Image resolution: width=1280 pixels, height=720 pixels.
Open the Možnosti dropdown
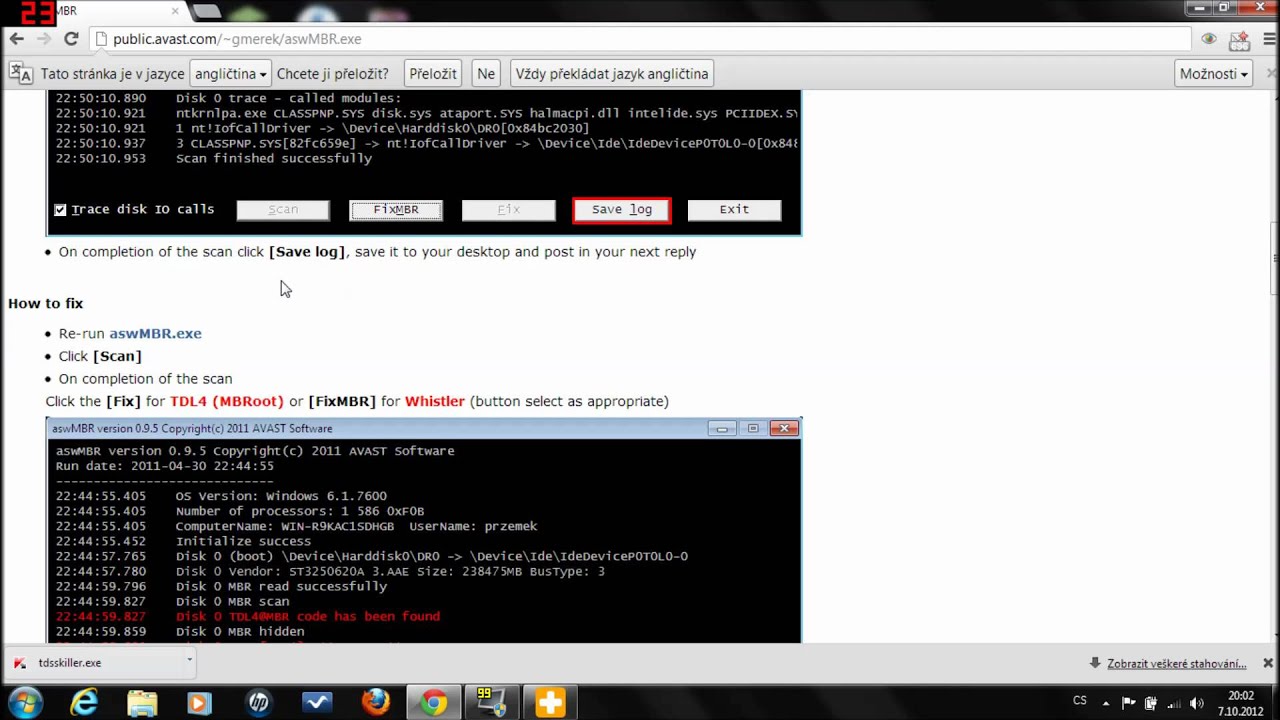coord(1214,74)
